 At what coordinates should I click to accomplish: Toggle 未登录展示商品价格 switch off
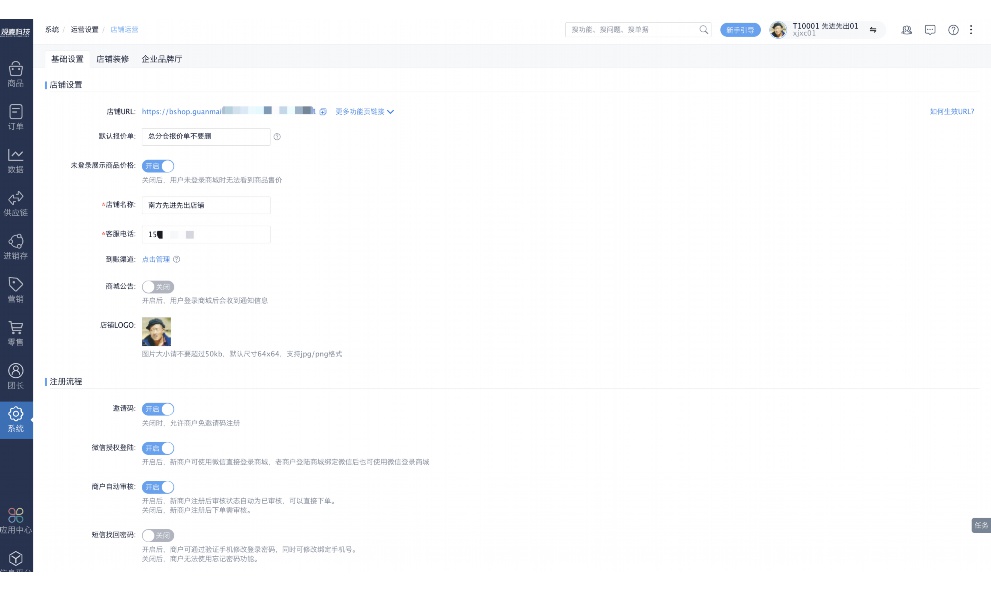pos(158,166)
